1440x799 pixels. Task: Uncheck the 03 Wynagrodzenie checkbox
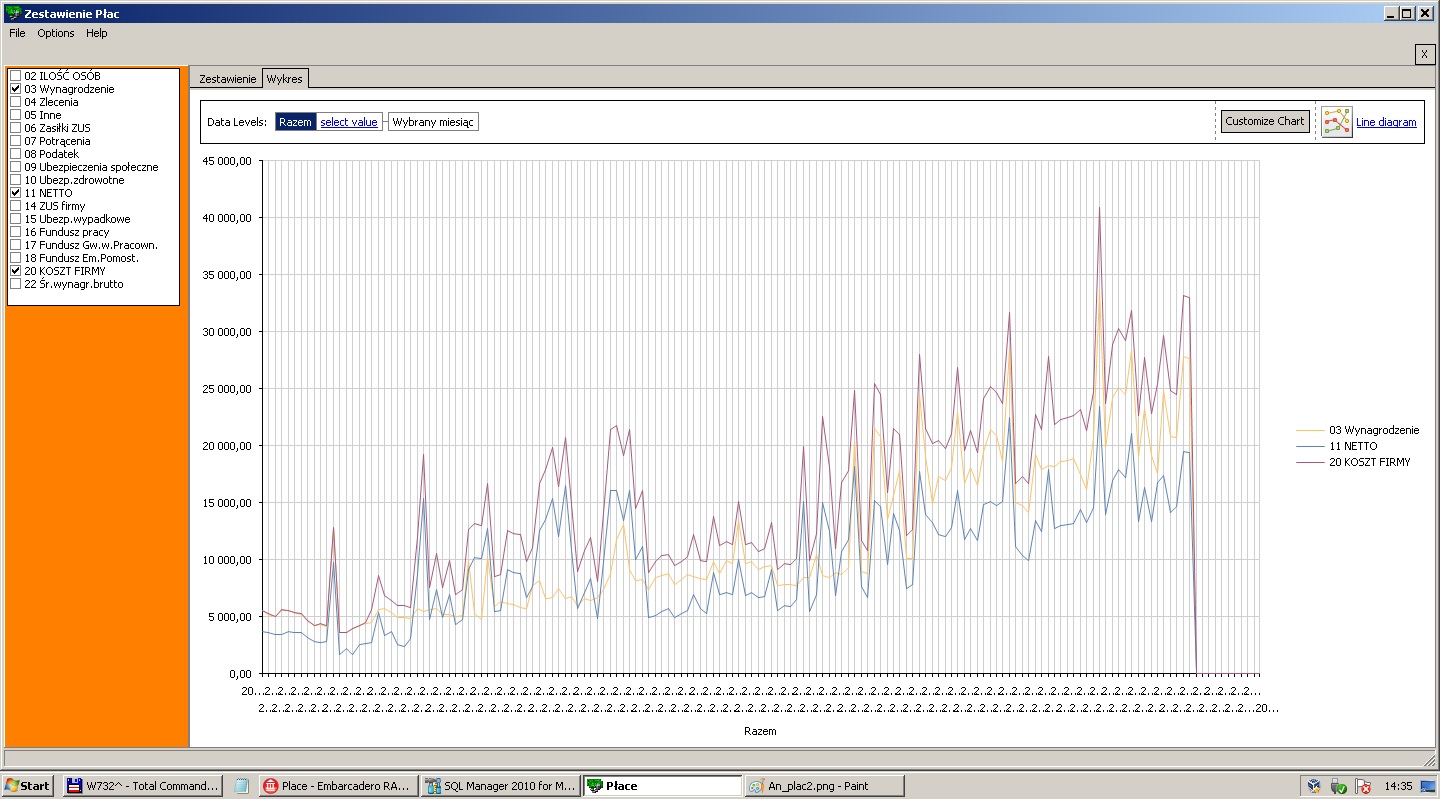(x=16, y=89)
